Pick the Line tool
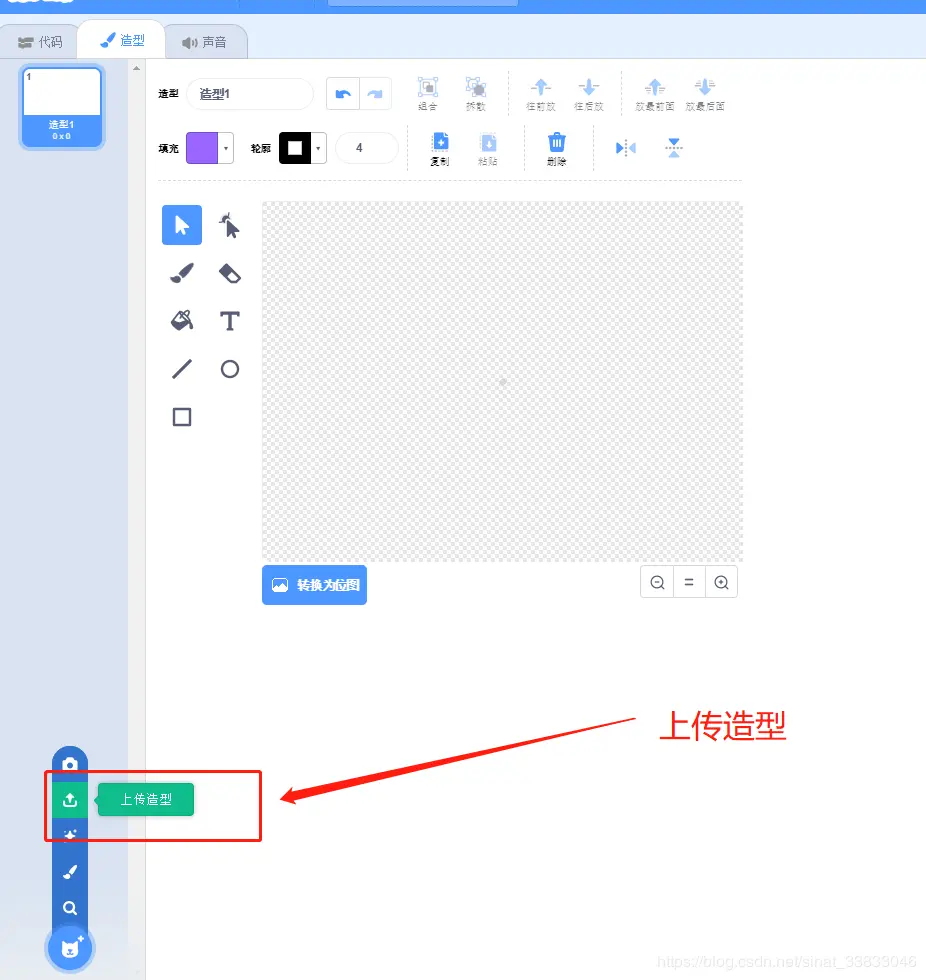Viewport: 926px width, 980px height. tap(181, 369)
